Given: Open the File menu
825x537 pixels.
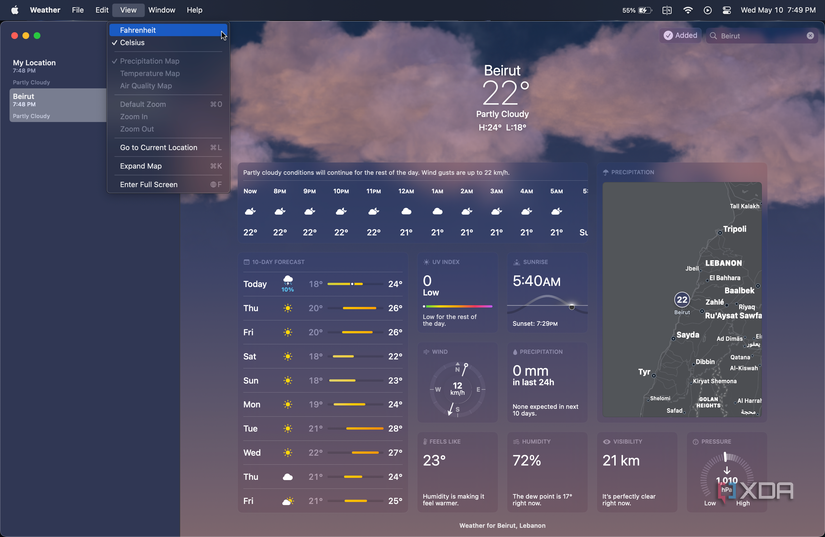Looking at the screenshot, I should tap(78, 10).
